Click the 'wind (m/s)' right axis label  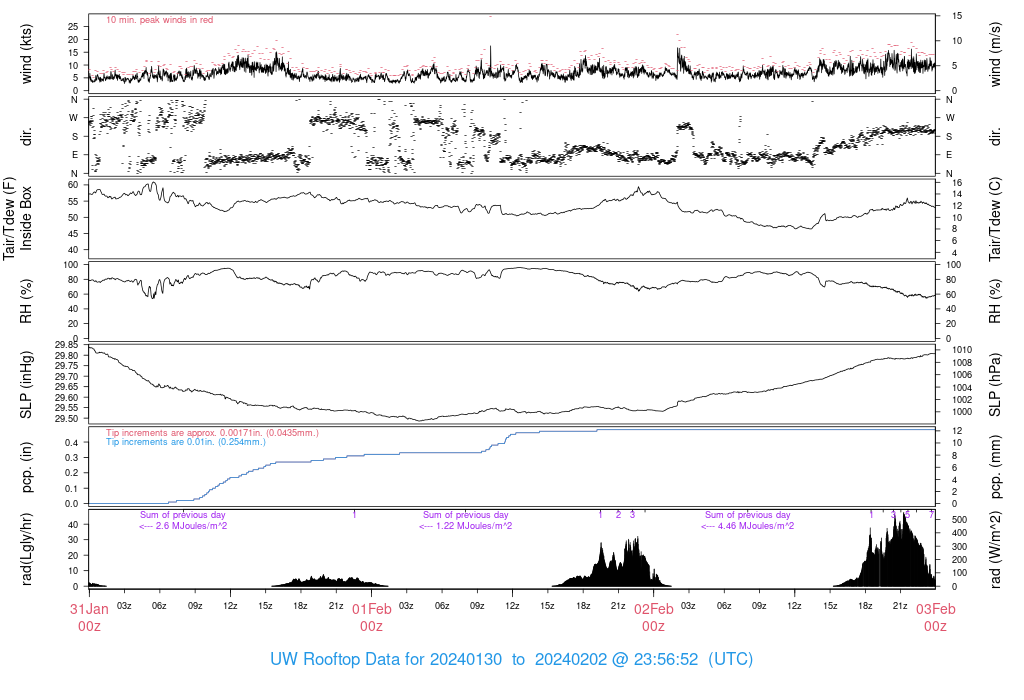point(995,54)
